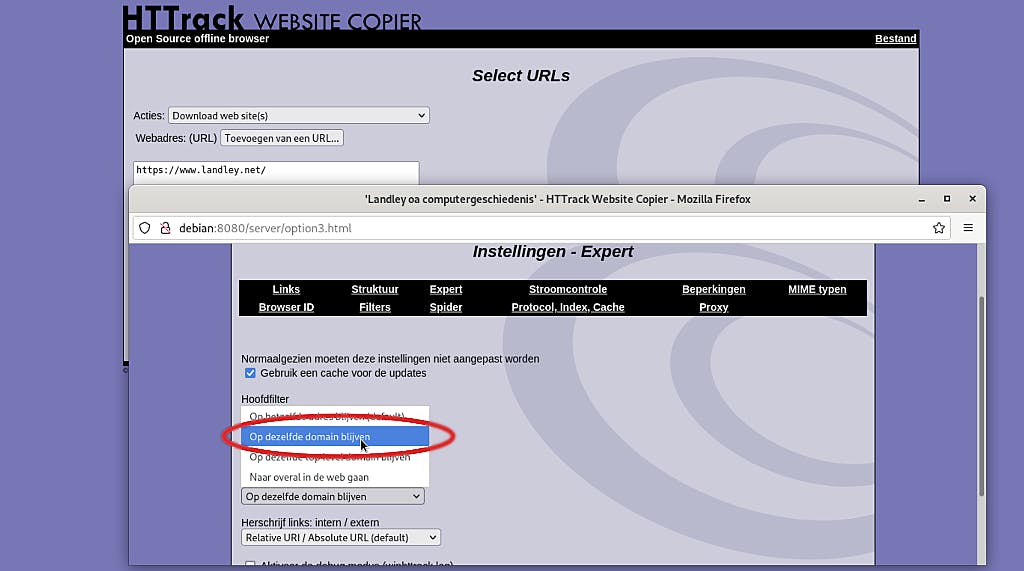Open the Acties 'Download web site(s)' dropdown
1024x571 pixels.
[298, 116]
